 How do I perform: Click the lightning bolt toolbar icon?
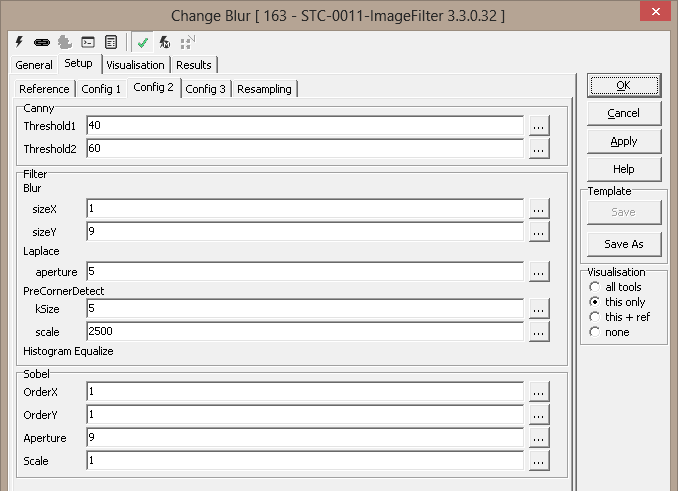[x=19, y=42]
